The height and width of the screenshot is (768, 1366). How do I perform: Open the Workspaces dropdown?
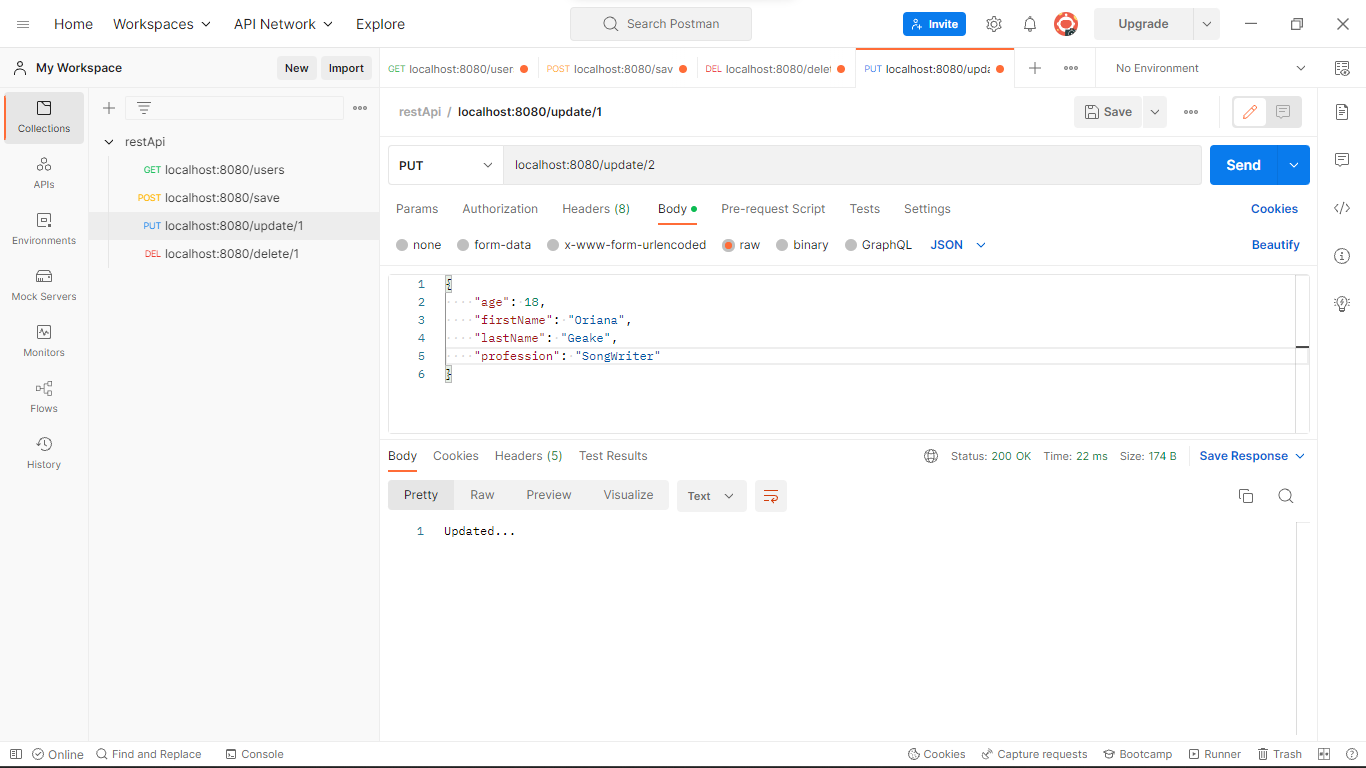coord(162,24)
